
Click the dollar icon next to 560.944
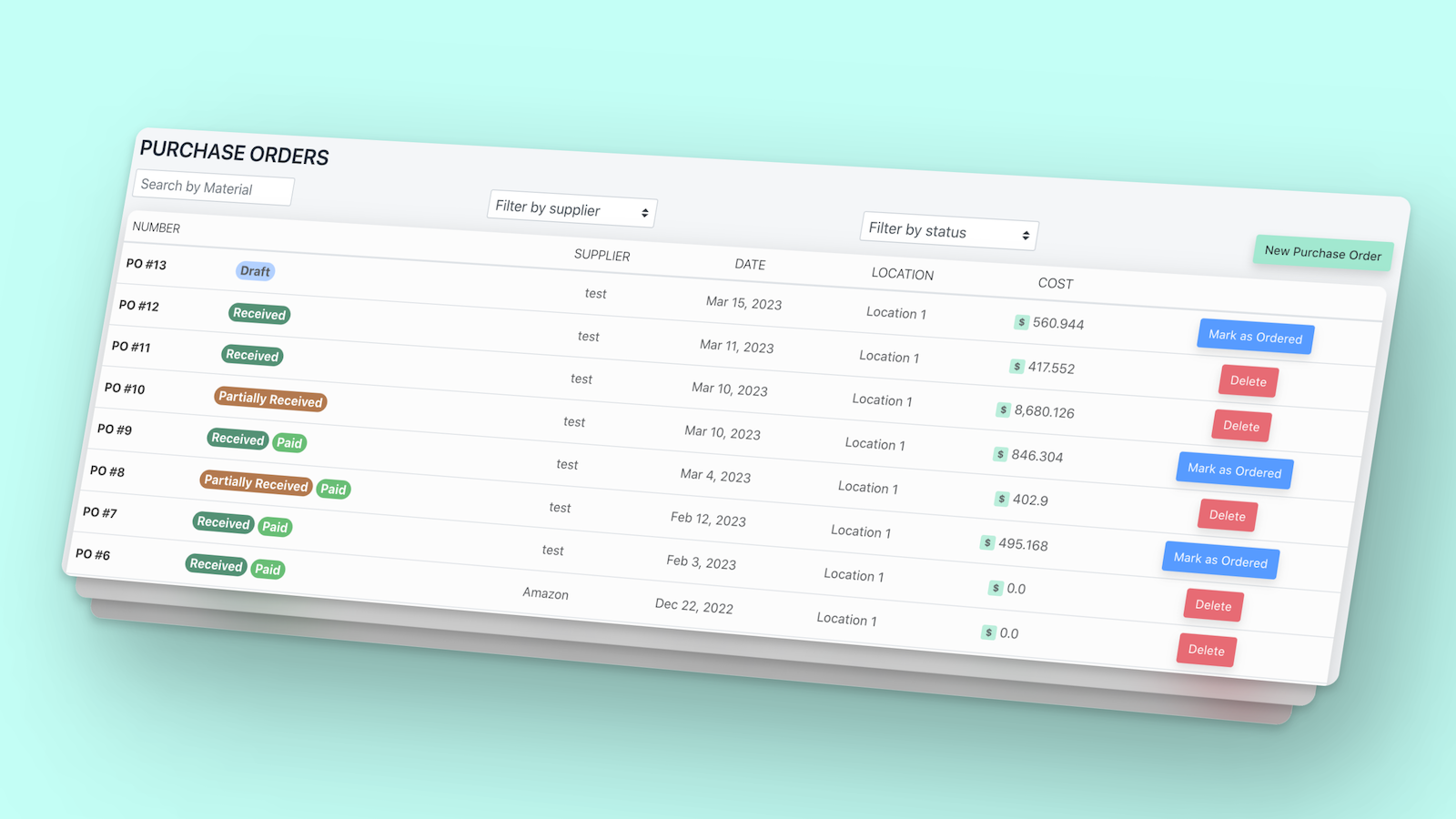1020,323
